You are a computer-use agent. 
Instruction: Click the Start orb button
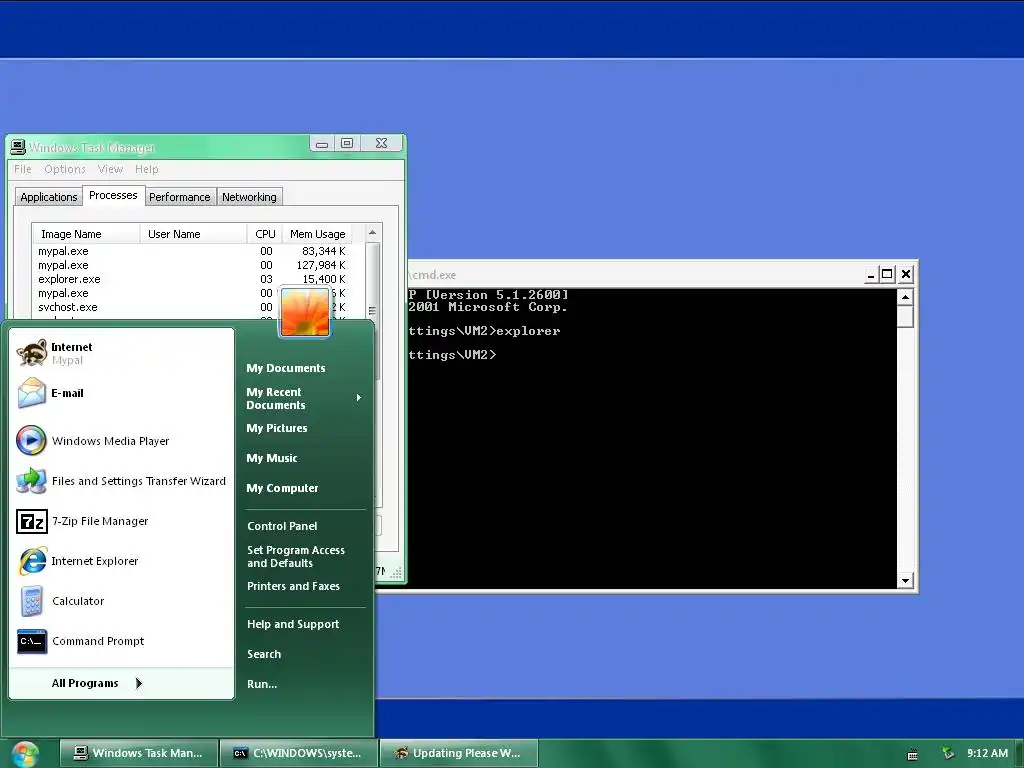25,754
